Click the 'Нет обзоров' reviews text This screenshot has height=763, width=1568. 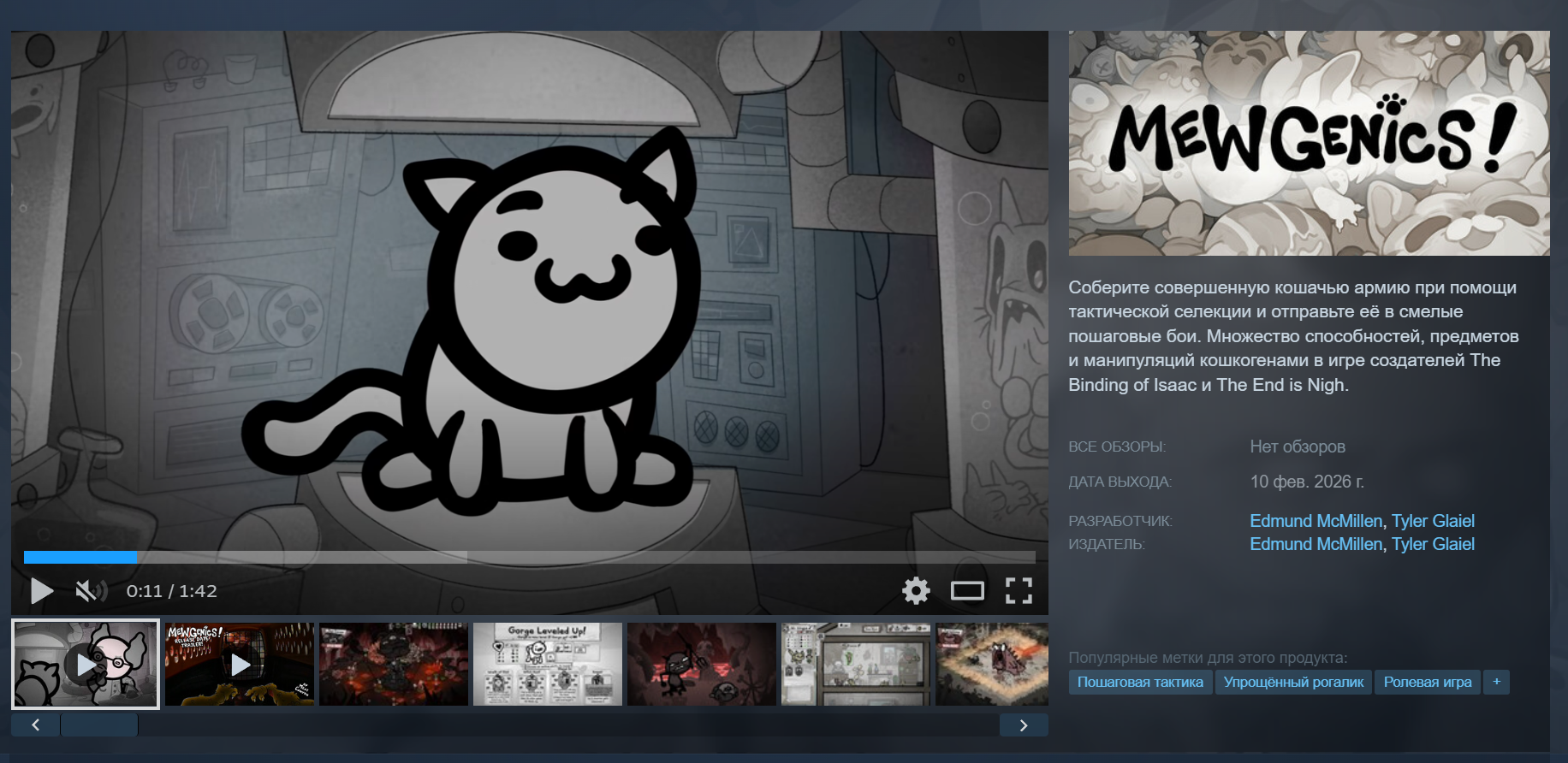click(1298, 447)
